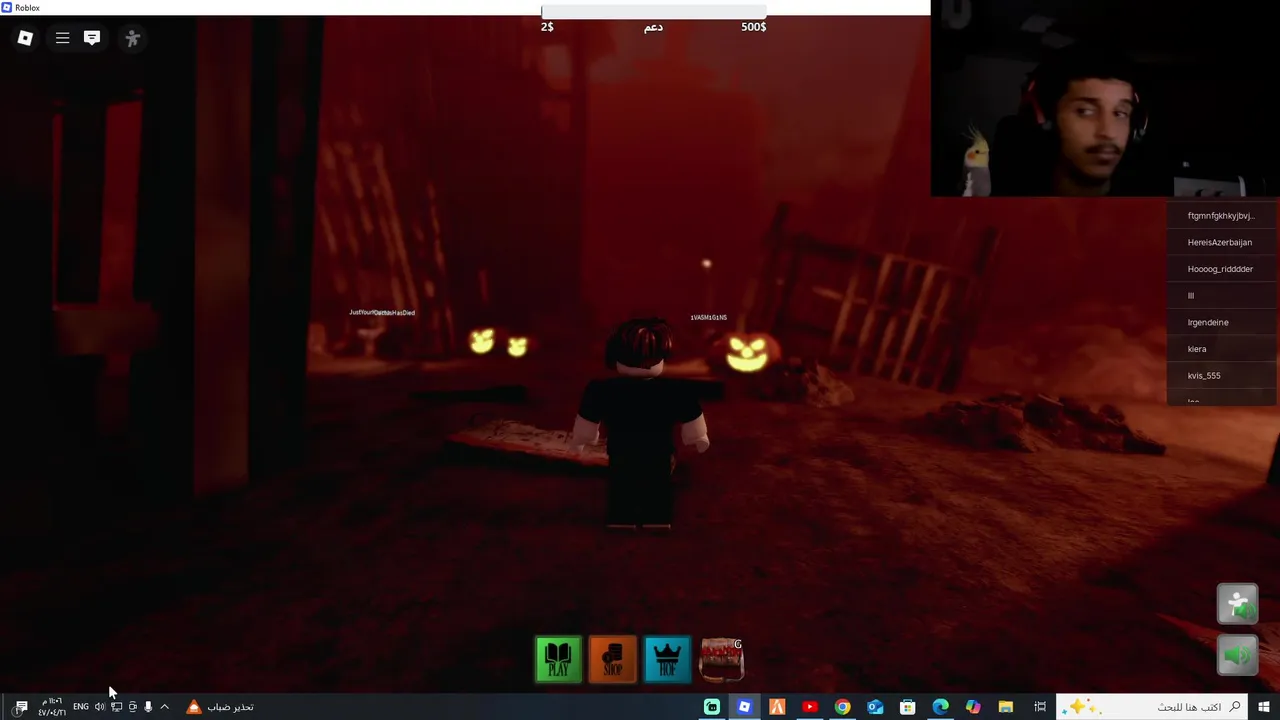Open Outlook from the taskbar
This screenshot has width=1280, height=720.
pos(875,707)
